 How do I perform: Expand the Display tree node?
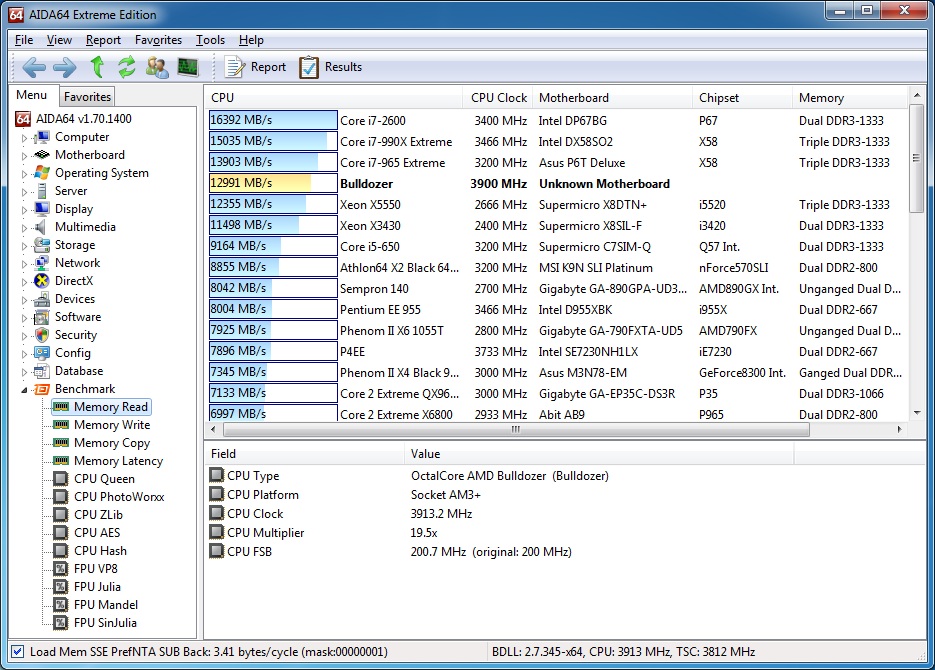pyautogui.click(x=24, y=210)
